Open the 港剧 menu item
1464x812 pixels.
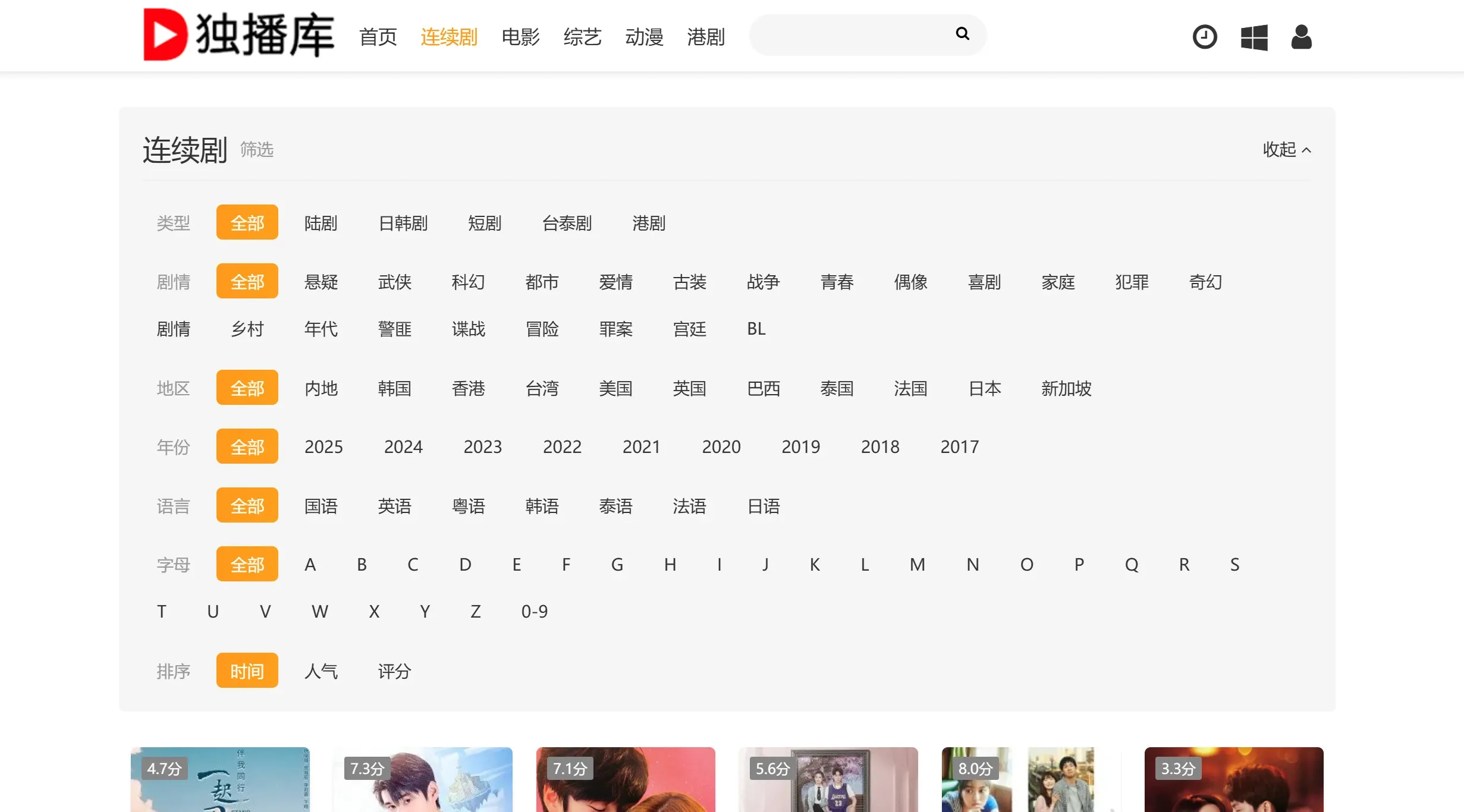tap(705, 37)
